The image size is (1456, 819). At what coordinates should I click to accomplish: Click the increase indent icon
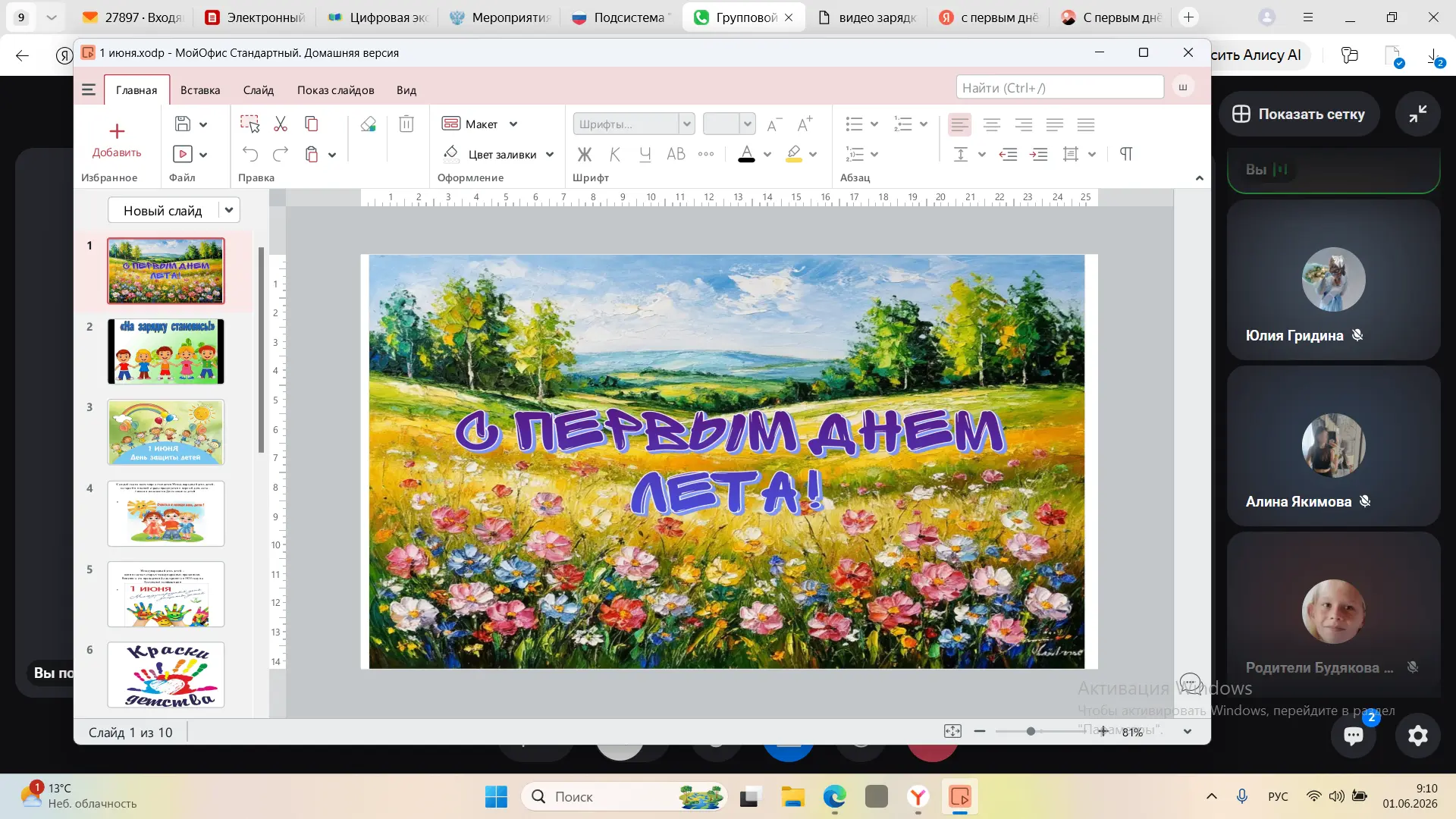pyautogui.click(x=1038, y=155)
